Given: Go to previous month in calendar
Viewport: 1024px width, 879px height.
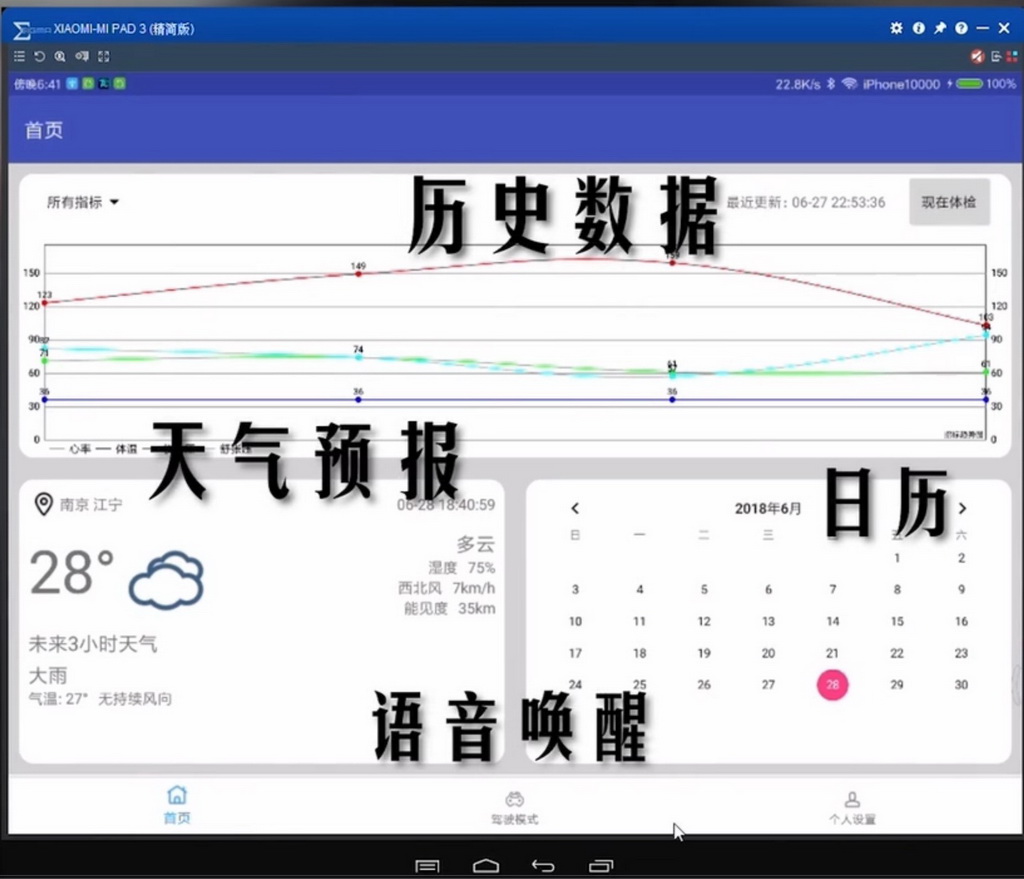Looking at the screenshot, I should pyautogui.click(x=575, y=508).
